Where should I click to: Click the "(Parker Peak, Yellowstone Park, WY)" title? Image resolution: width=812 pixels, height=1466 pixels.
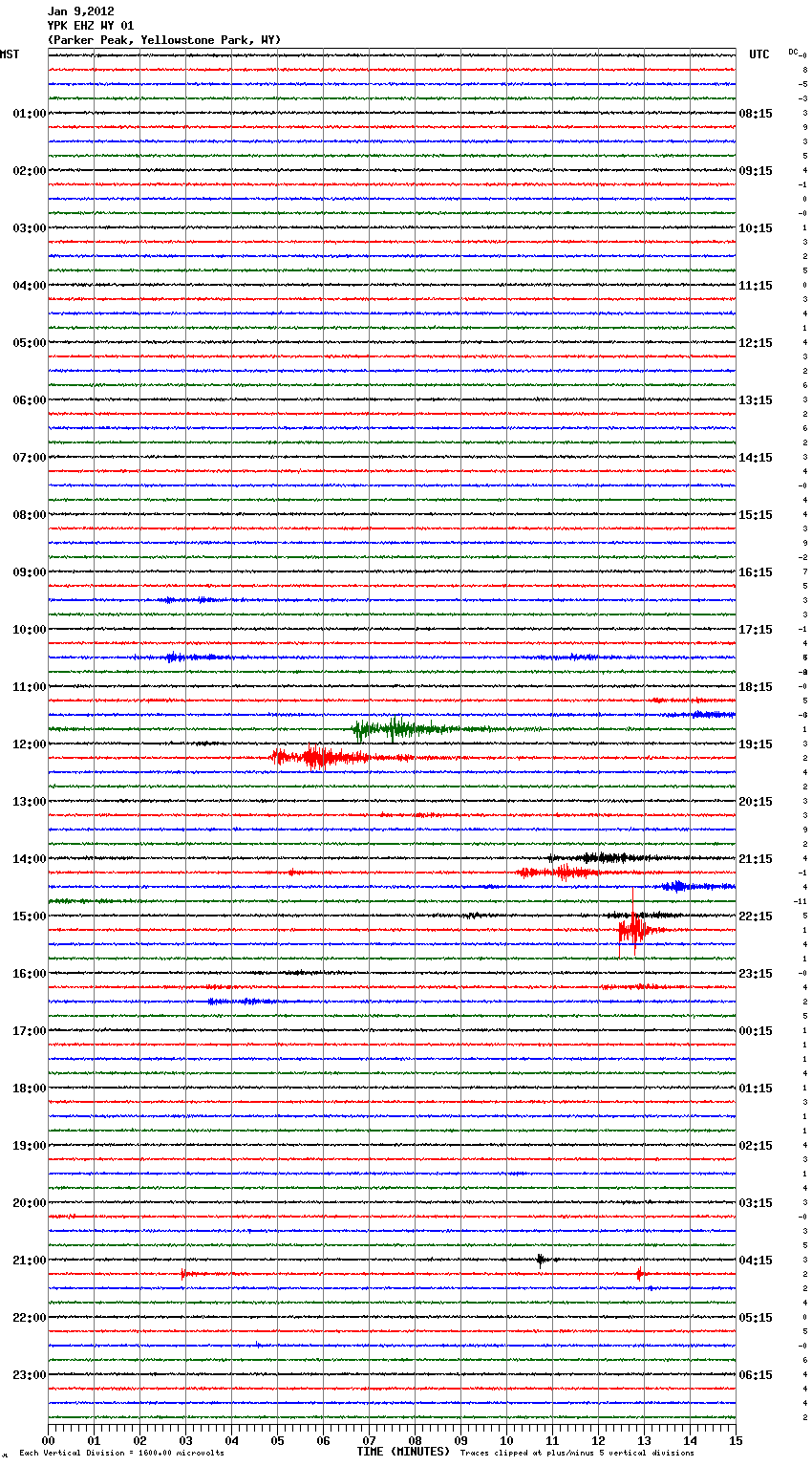(x=164, y=40)
